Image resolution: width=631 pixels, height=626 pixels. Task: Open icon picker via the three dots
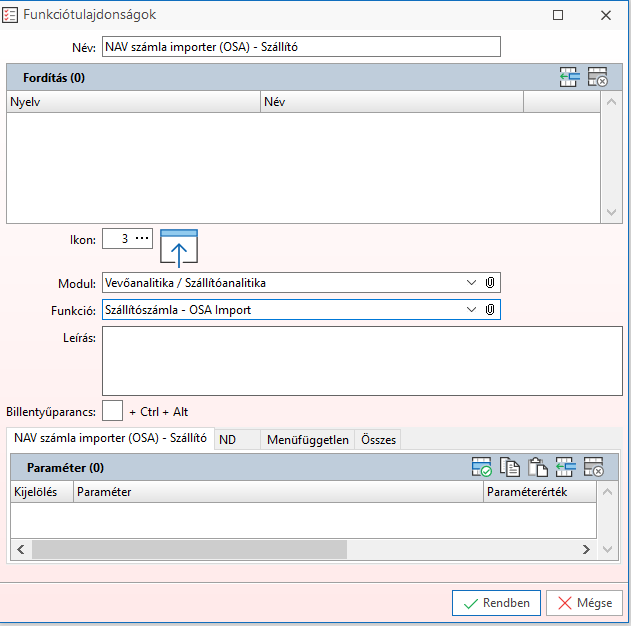[142, 238]
